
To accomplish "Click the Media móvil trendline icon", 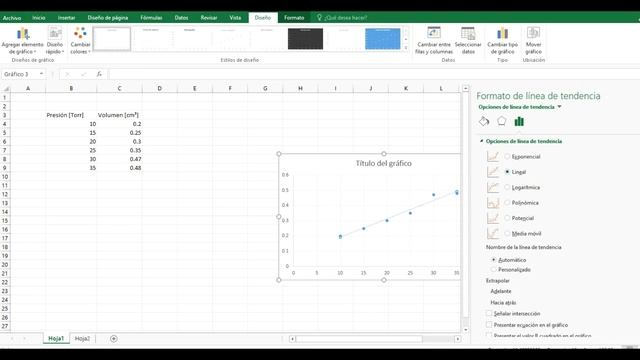I will (x=493, y=233).
